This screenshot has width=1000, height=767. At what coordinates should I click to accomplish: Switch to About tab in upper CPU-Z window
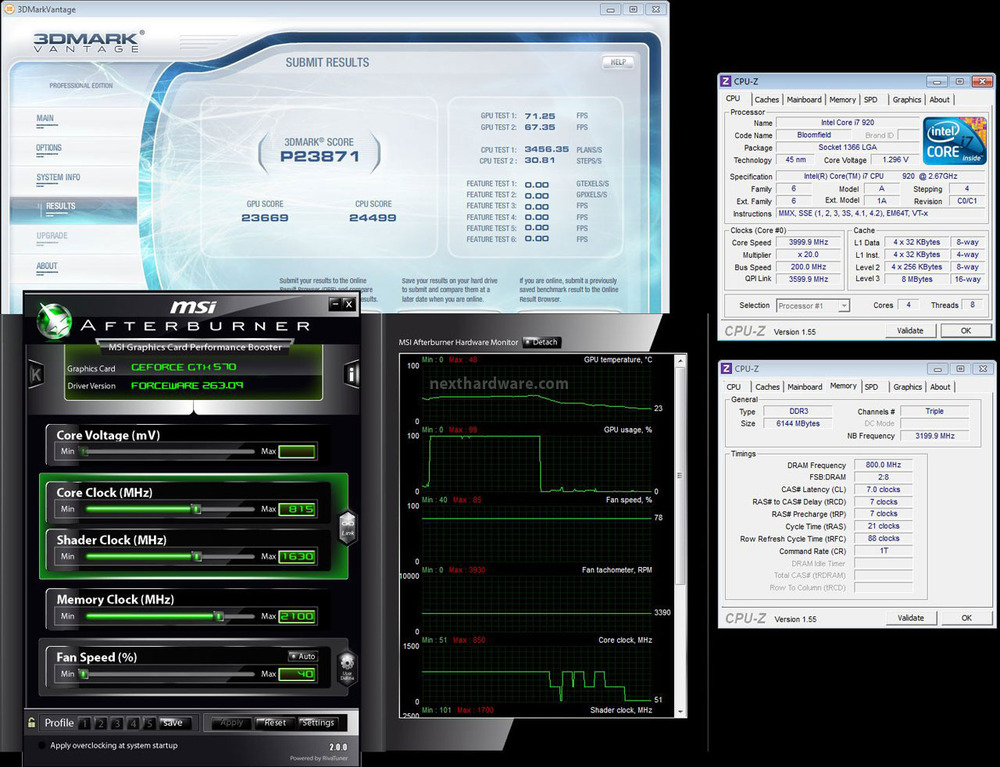tap(939, 99)
